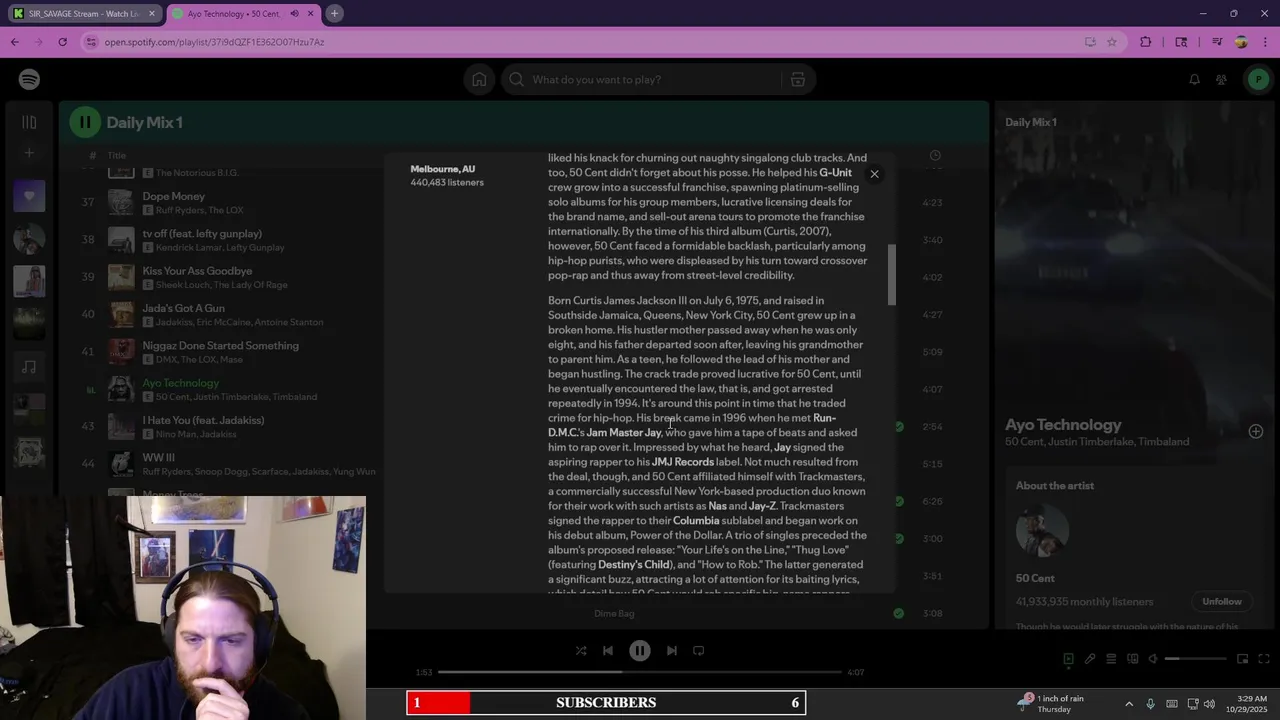Switch the player to full screen

[1264, 659]
